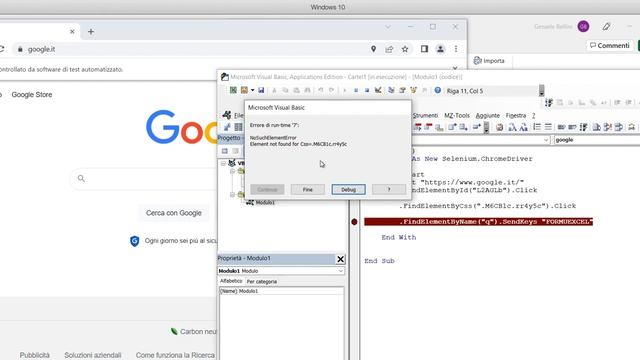Click the Break (pause) icon in VBA toolbar
Viewport: 640px width, 360px height.
tap(356, 90)
